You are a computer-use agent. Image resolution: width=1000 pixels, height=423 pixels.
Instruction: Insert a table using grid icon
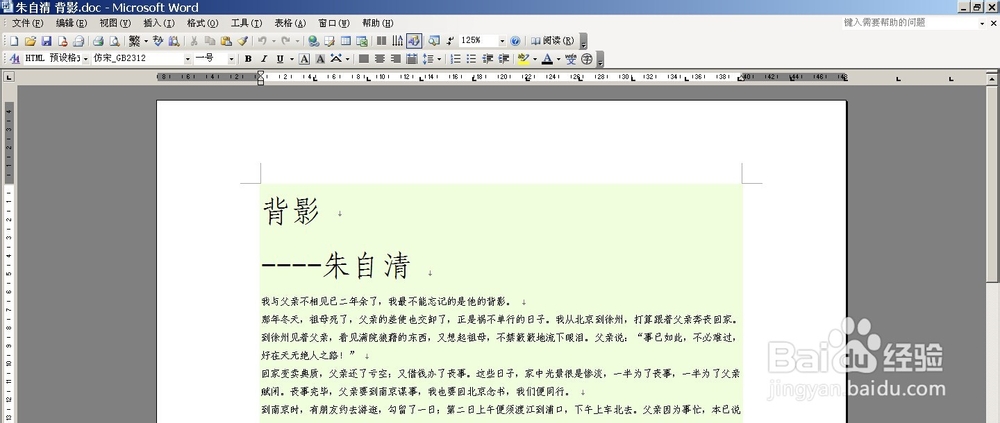[346, 41]
